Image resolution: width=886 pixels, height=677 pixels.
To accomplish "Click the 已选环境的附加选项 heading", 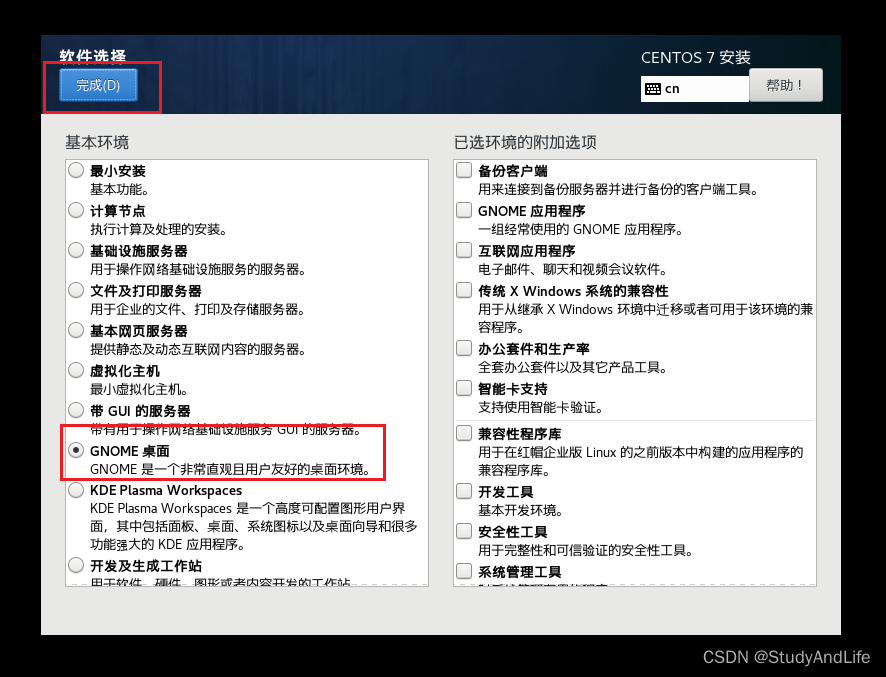I will (x=525, y=142).
